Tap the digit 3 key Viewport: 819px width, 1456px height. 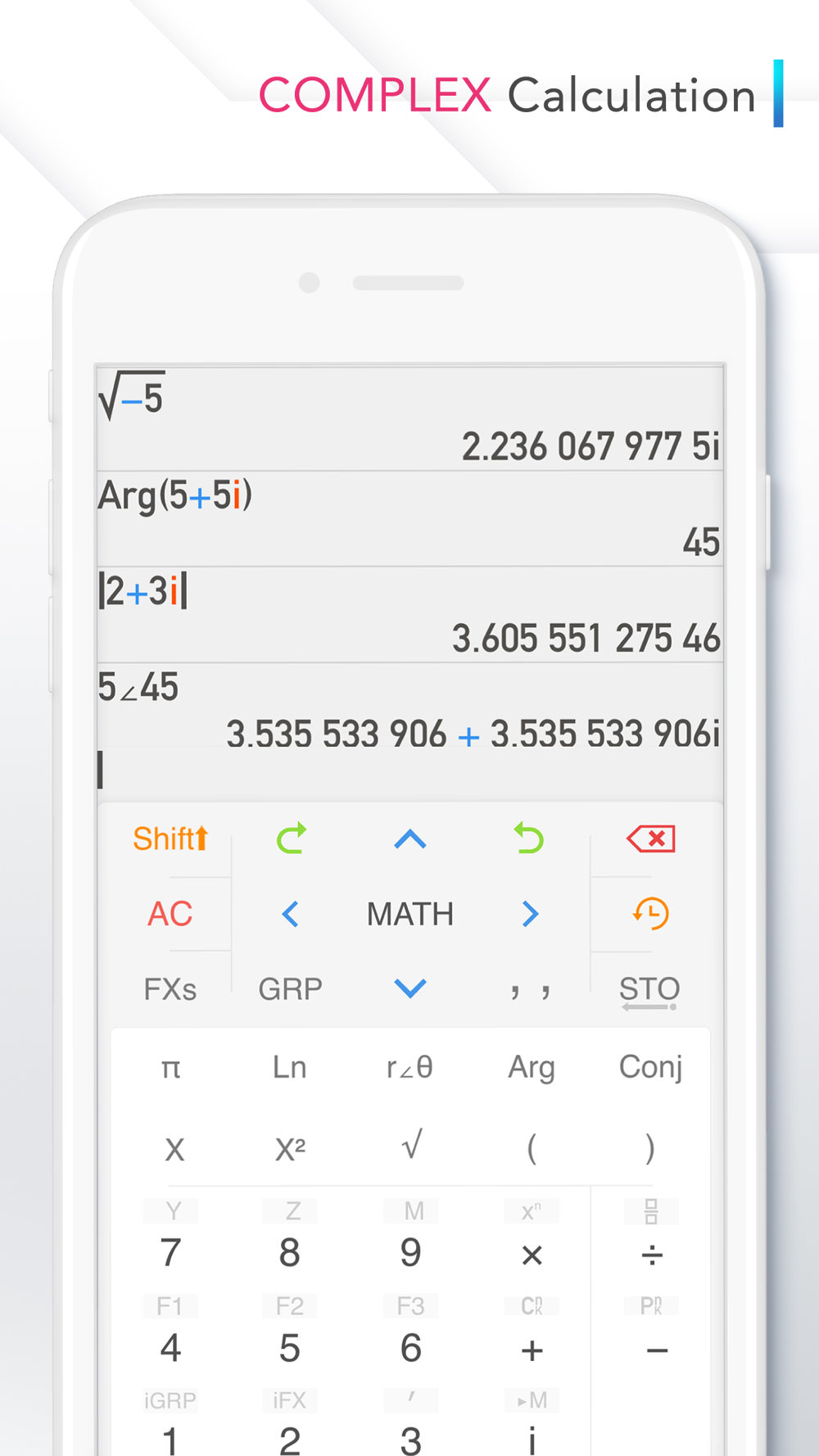[x=411, y=1441]
